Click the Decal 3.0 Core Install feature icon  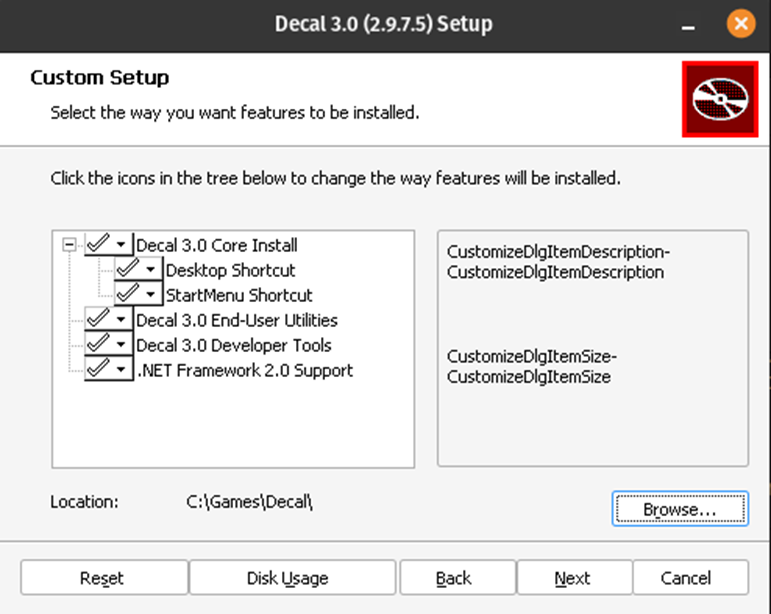pyautogui.click(x=108, y=245)
